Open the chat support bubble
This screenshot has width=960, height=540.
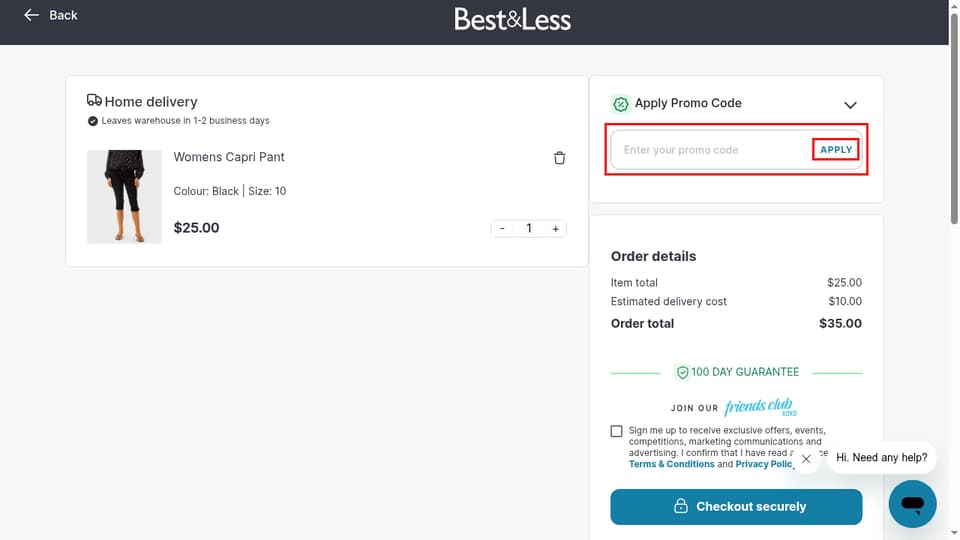tap(912, 504)
